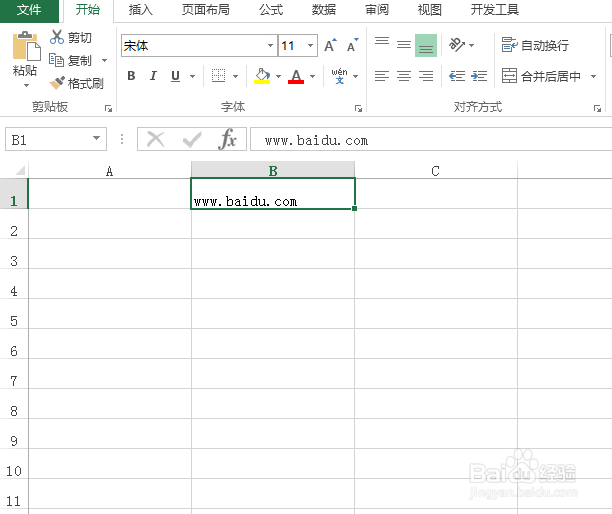The width and height of the screenshot is (612, 514).
Task: Toggle Underline formatting
Action: click(x=176, y=76)
